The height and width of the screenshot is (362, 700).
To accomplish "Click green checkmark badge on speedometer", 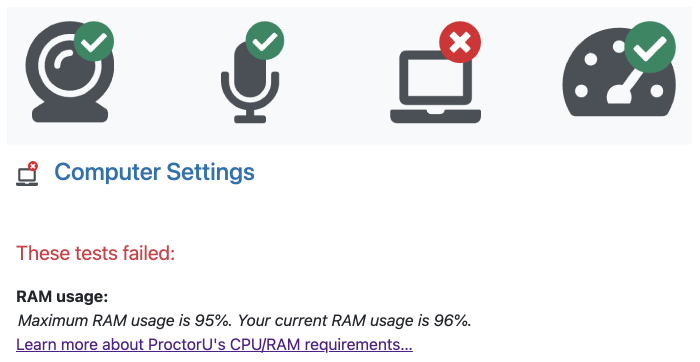I will coord(650,47).
